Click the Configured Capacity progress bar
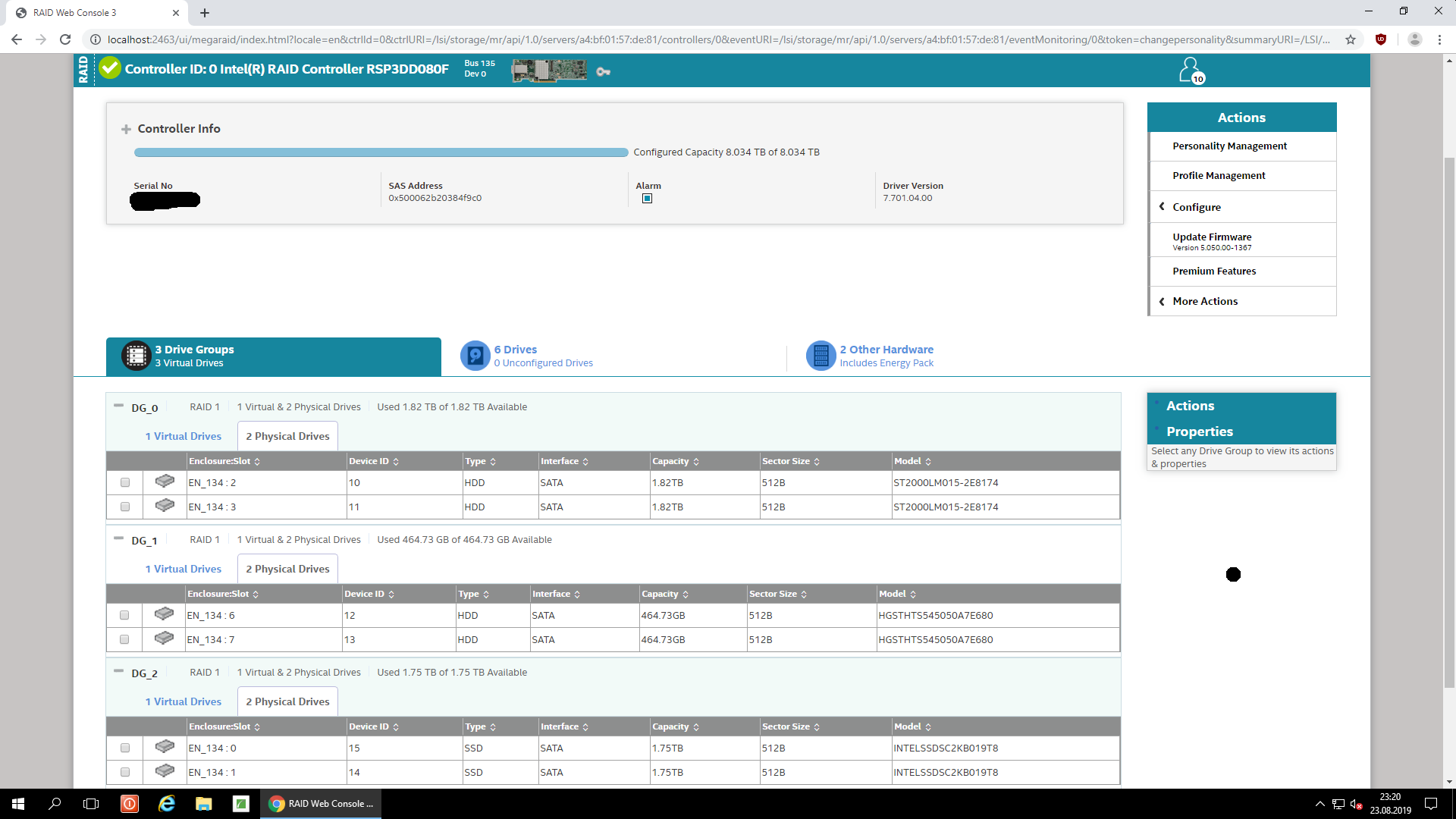This screenshot has width=1456, height=819. click(381, 152)
